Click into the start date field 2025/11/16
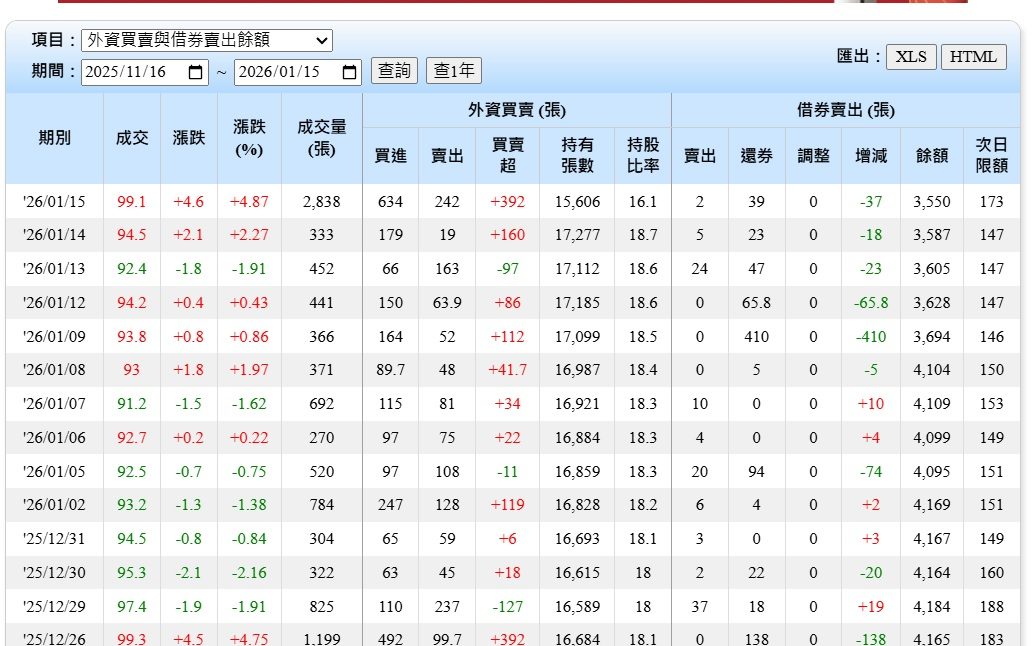Image resolution: width=1036 pixels, height=646 pixels. click(x=145, y=73)
